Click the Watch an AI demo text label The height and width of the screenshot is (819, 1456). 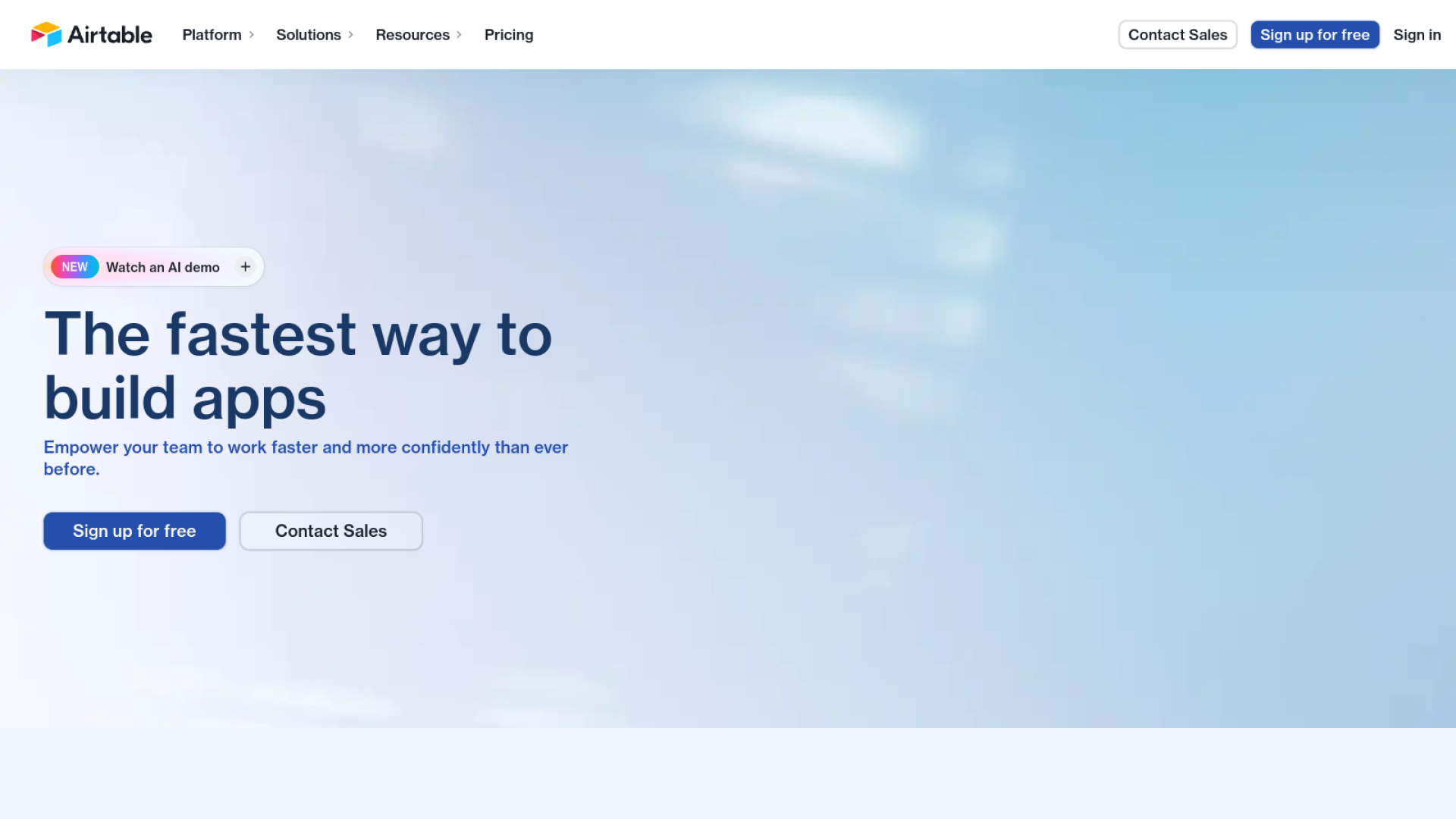coord(162,267)
